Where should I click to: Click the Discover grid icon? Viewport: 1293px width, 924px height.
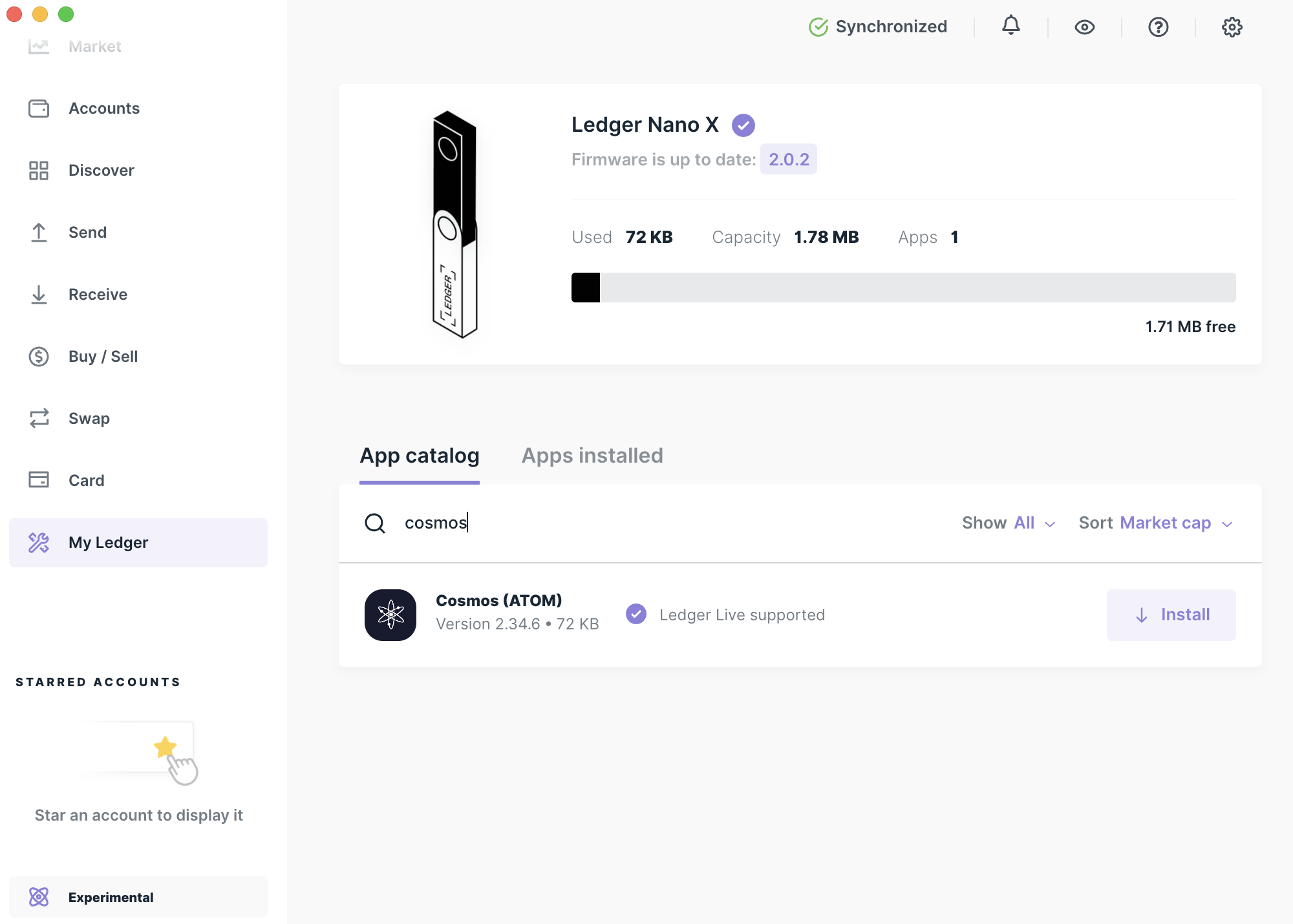pos(39,171)
